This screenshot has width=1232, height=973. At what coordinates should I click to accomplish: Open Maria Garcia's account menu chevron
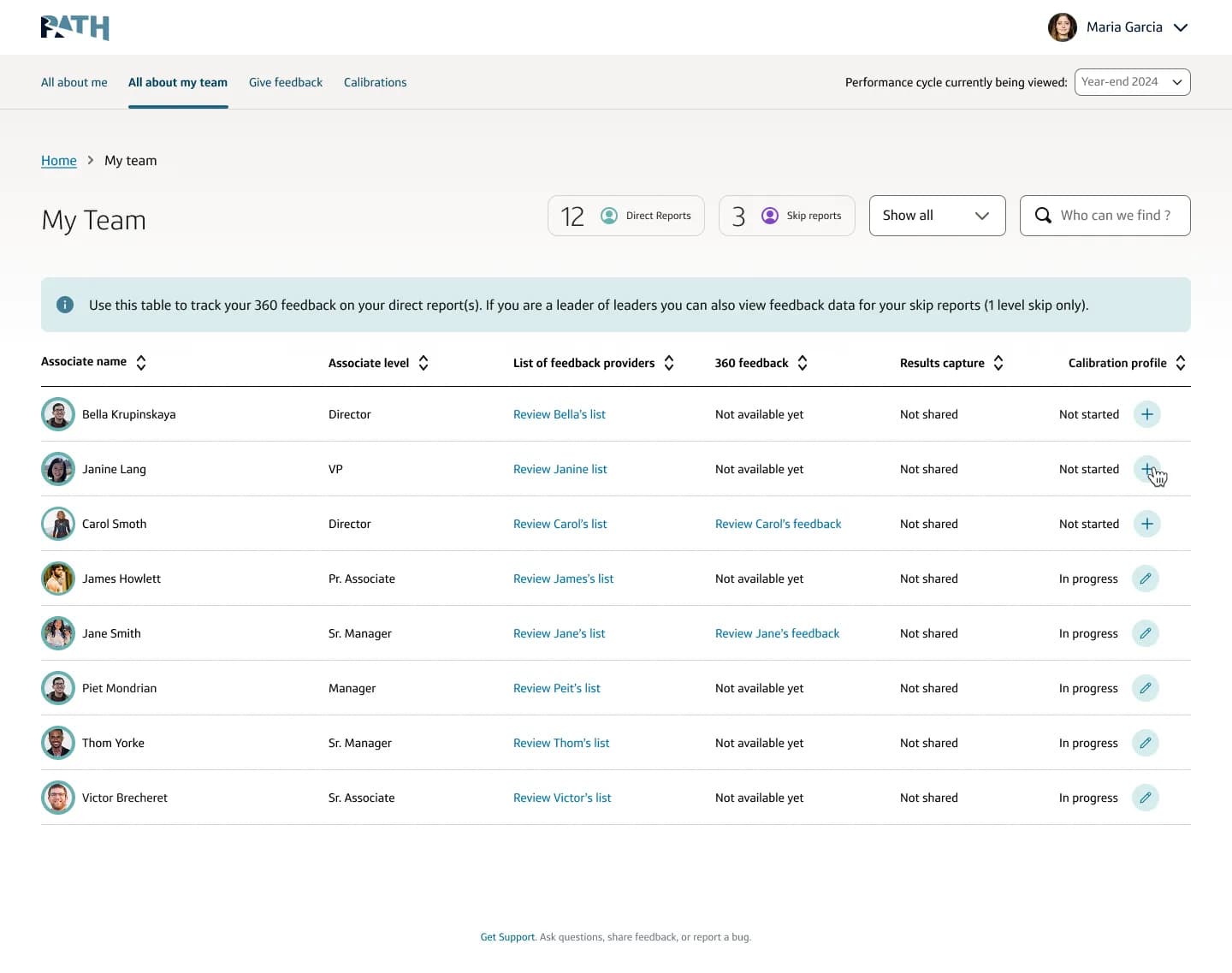click(x=1181, y=27)
